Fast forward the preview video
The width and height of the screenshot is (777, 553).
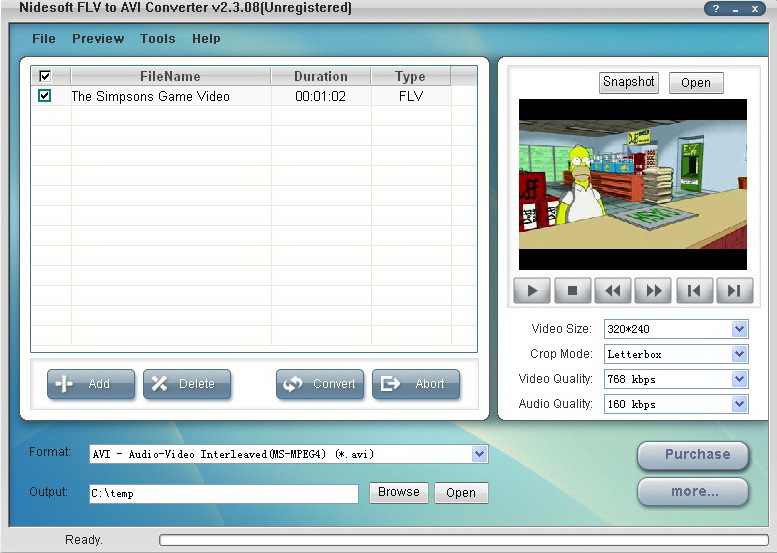point(654,290)
